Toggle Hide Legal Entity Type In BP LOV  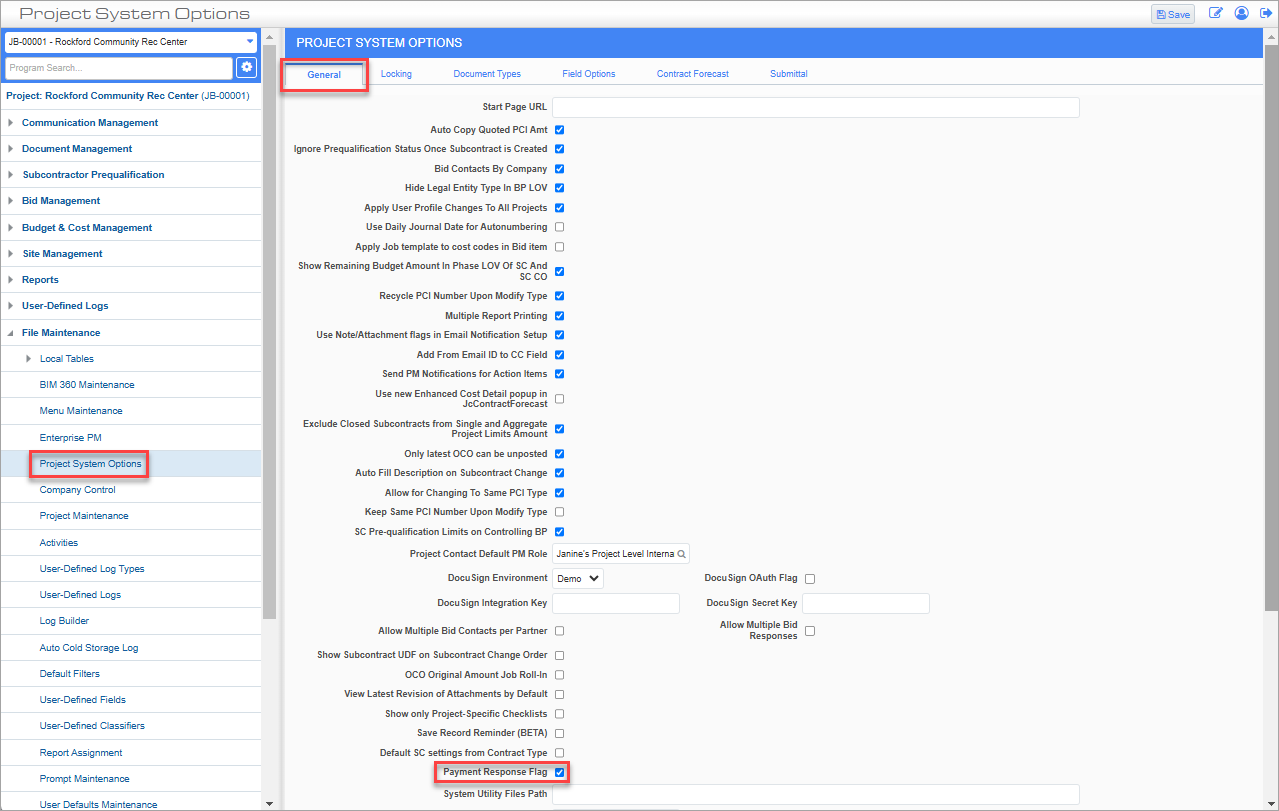560,188
